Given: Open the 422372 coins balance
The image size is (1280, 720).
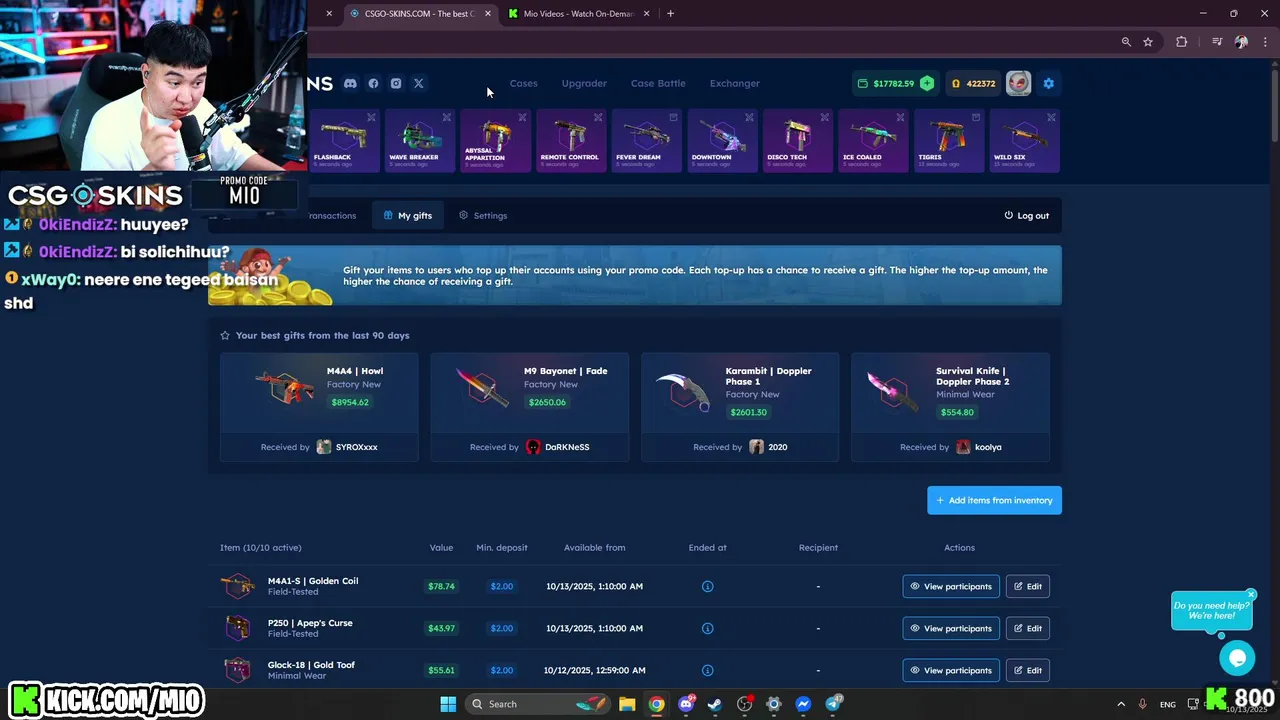Looking at the screenshot, I should coord(973,84).
